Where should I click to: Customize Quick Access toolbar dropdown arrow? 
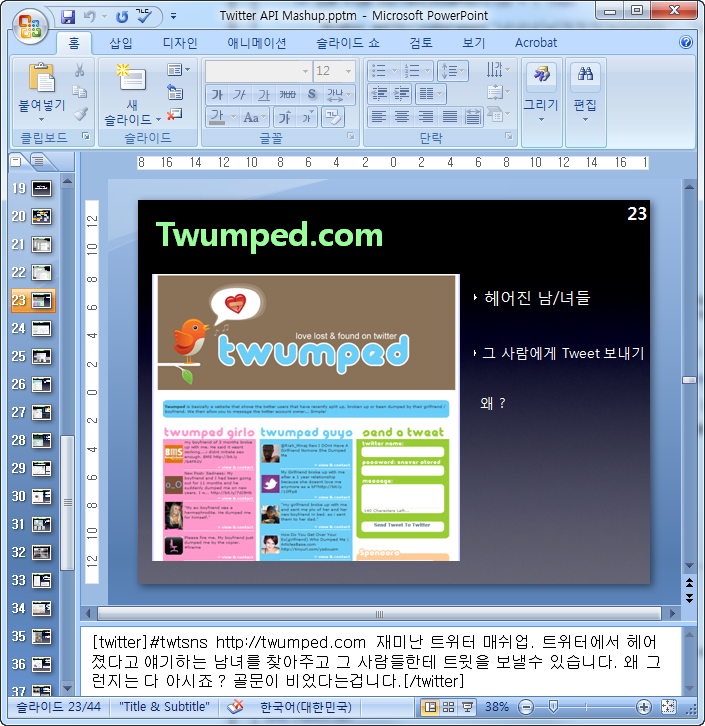[173, 16]
